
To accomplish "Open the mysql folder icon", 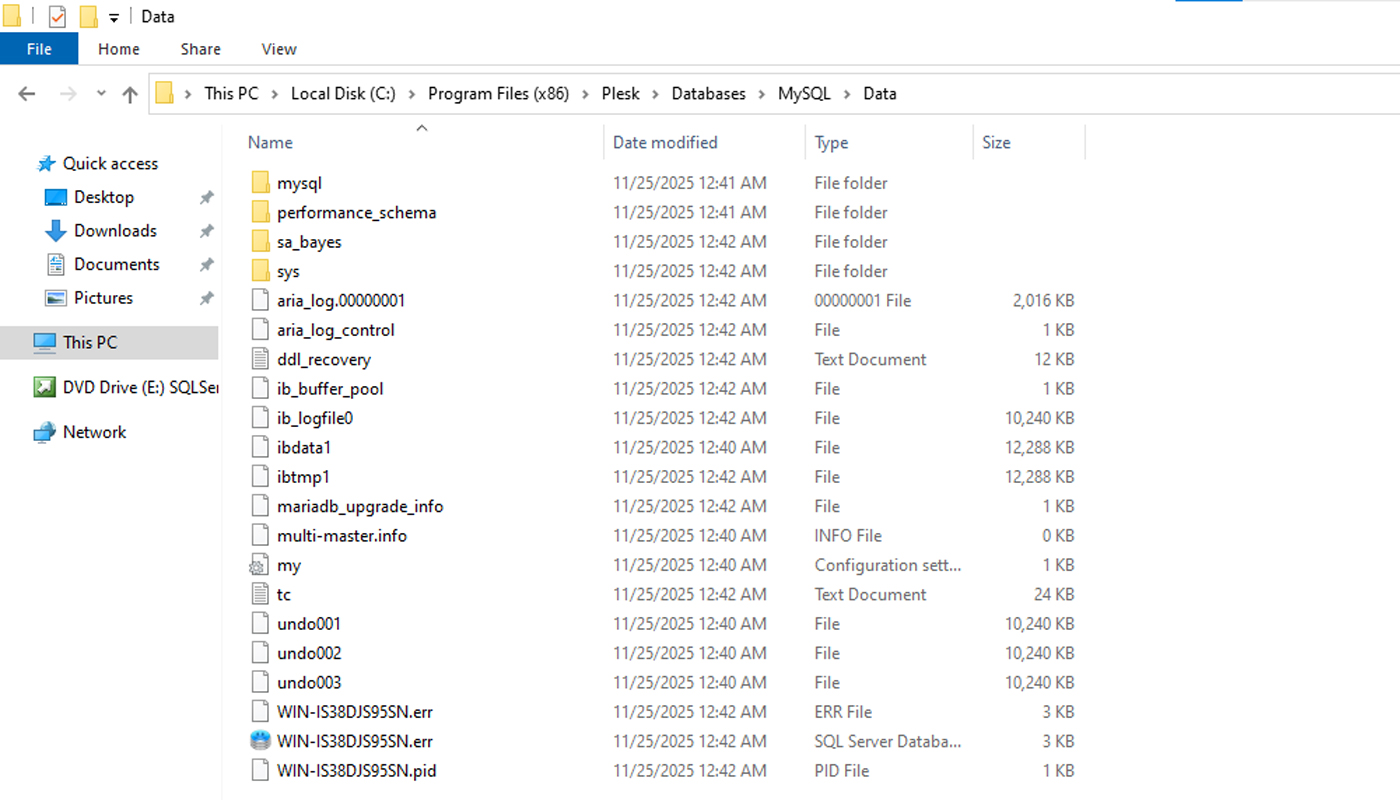I will pos(260,183).
